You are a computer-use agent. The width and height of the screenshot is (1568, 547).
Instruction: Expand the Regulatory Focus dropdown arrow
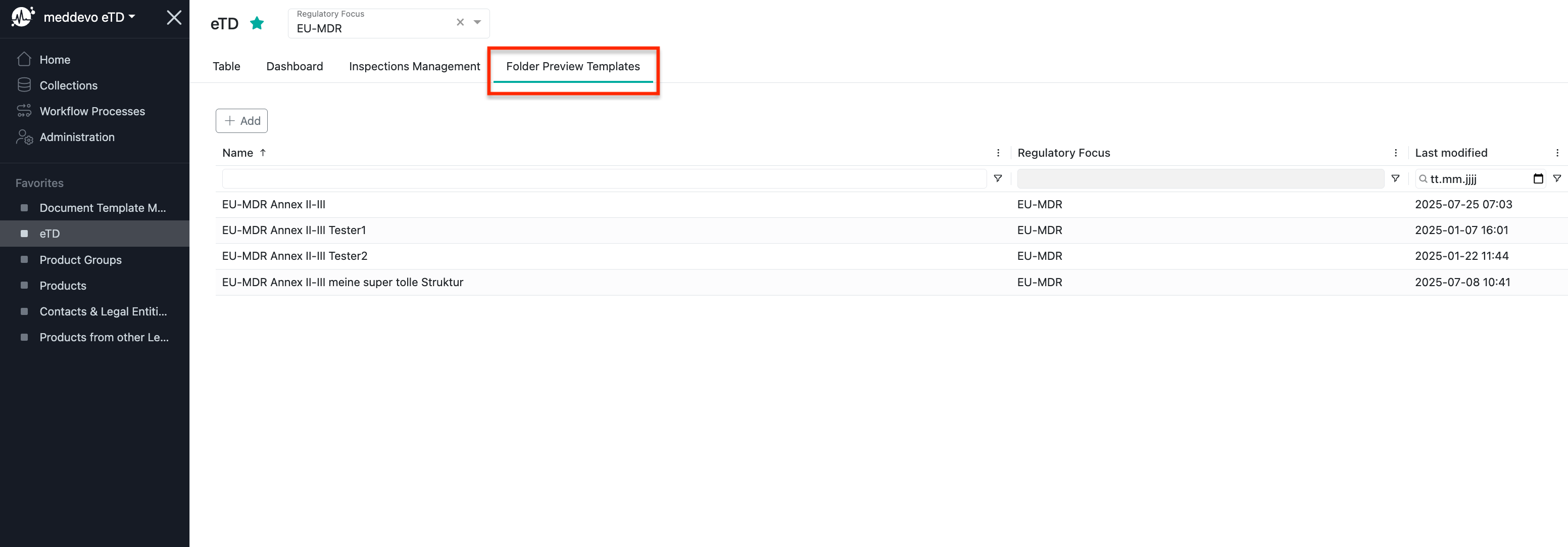pyautogui.click(x=478, y=22)
